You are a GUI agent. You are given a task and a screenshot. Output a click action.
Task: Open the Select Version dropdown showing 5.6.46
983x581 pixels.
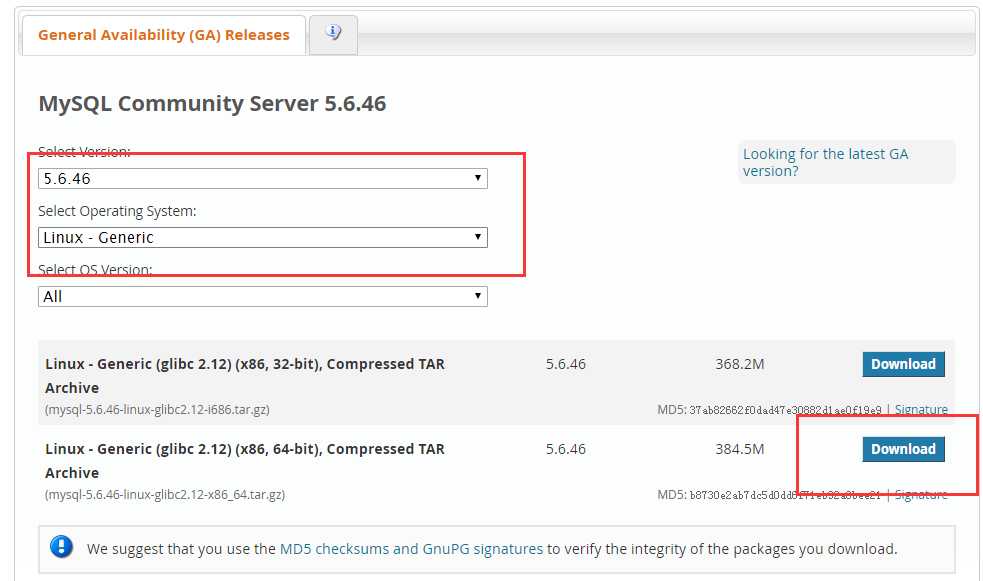tap(263, 179)
